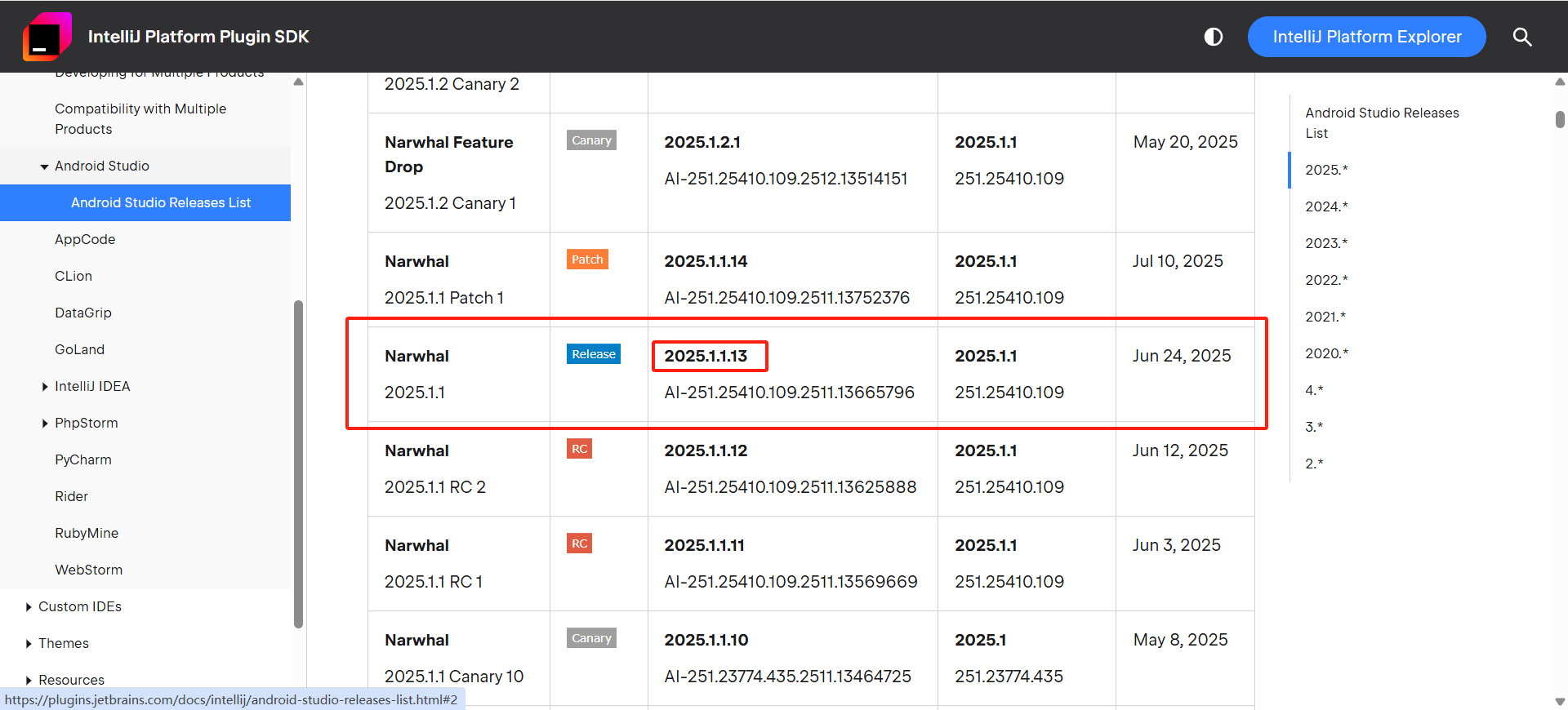The width and height of the screenshot is (1568, 710).
Task: Jump to 2020.* section
Action: [x=1326, y=353]
